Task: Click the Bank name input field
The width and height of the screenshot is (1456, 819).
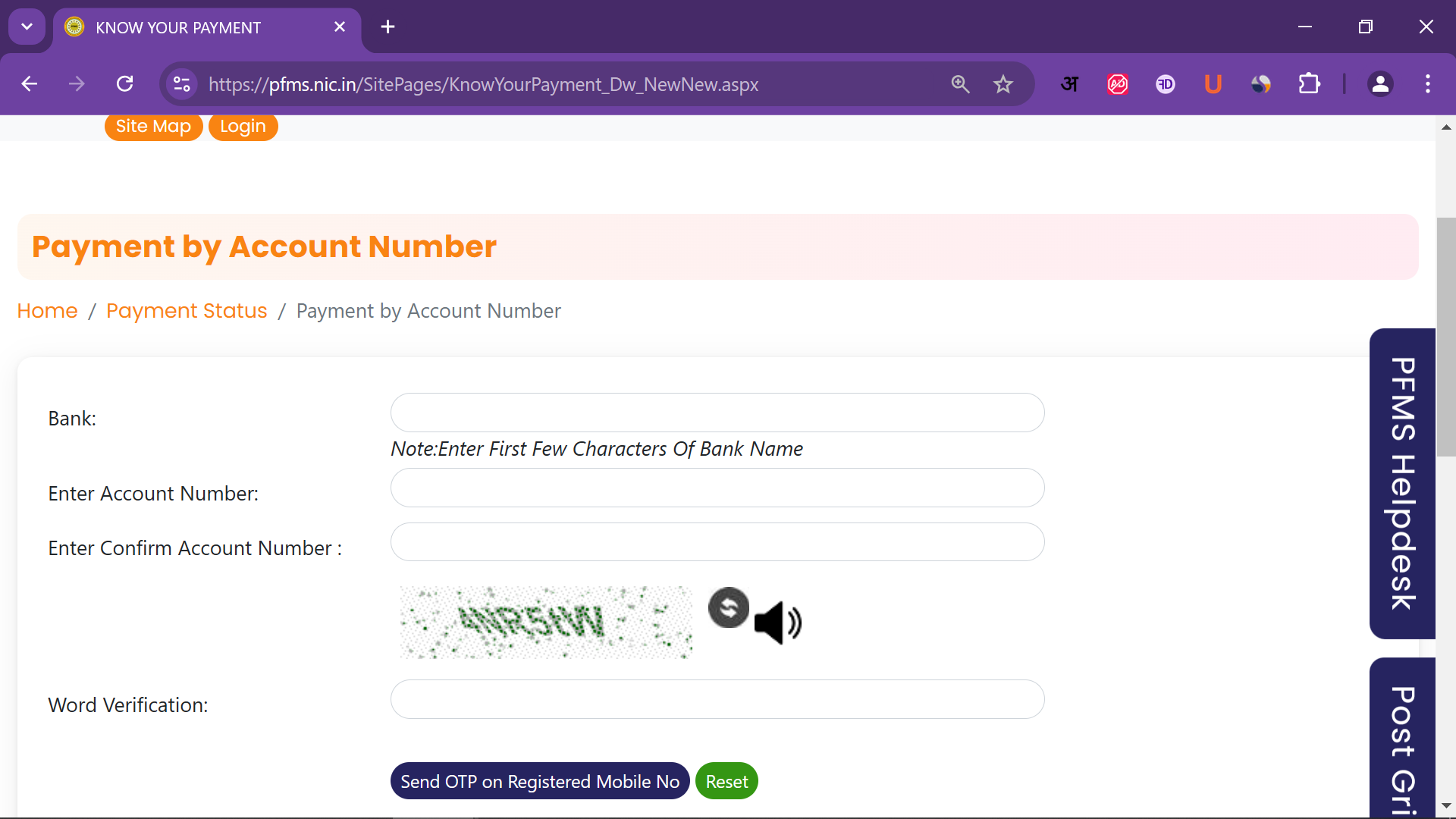Action: [x=716, y=412]
